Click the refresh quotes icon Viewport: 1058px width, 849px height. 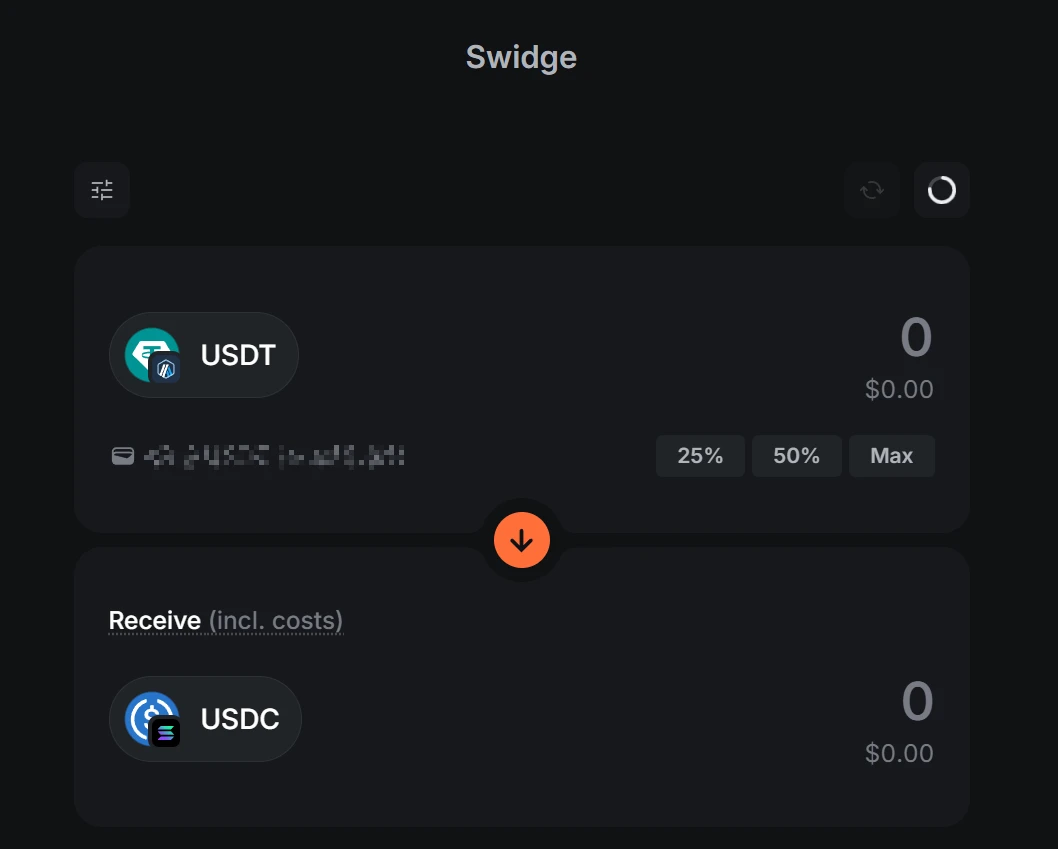872,190
